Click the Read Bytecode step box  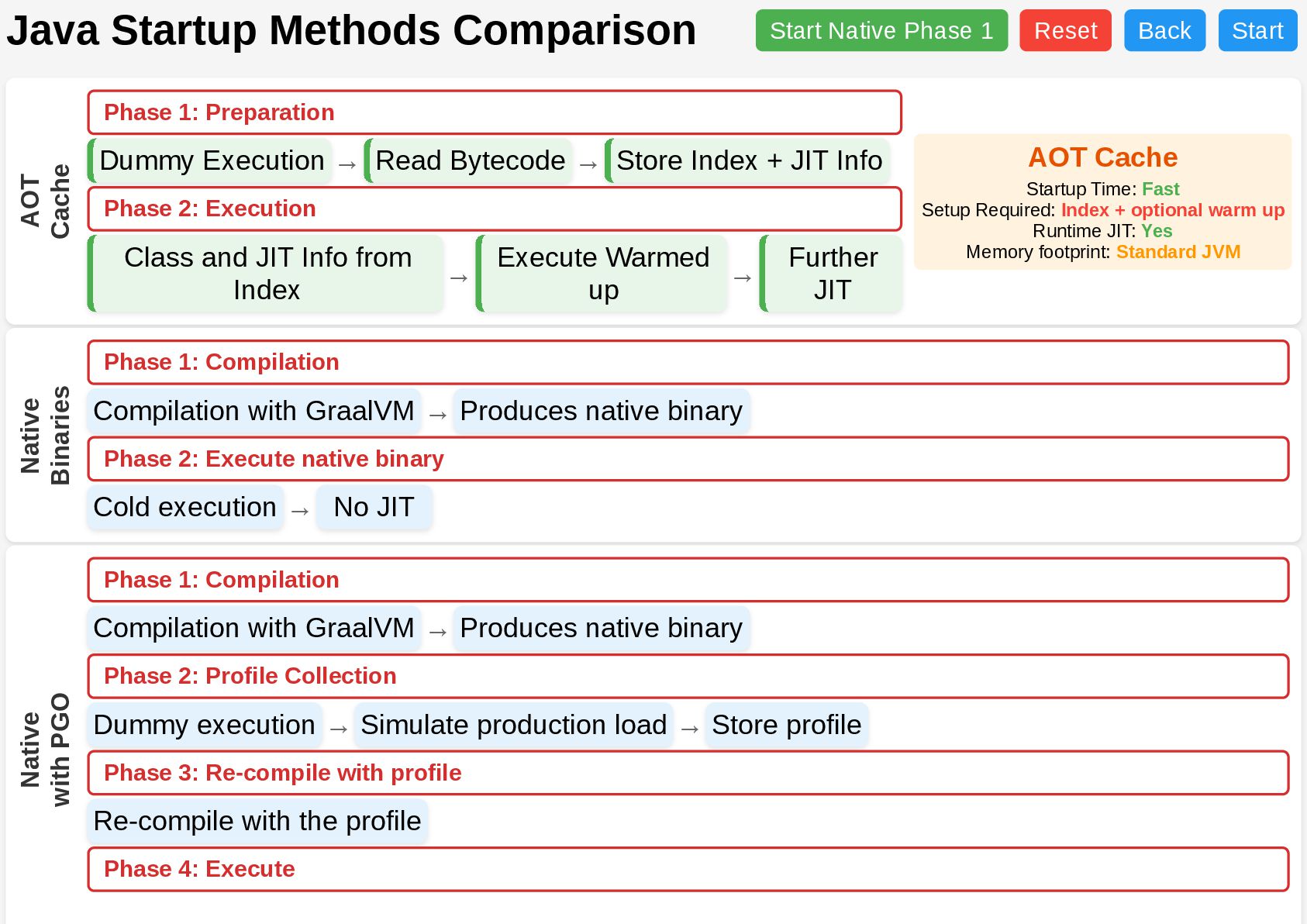(x=469, y=161)
